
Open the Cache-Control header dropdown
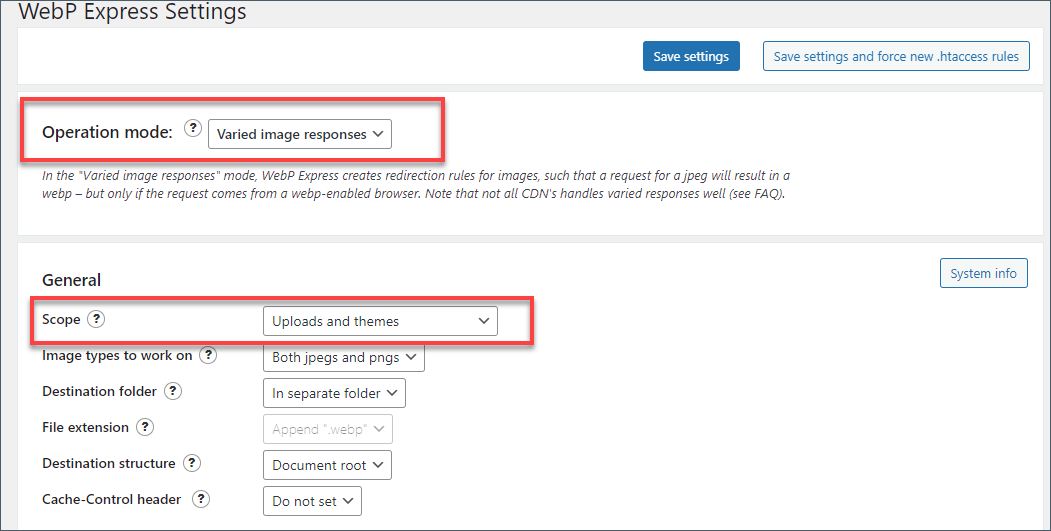(312, 501)
